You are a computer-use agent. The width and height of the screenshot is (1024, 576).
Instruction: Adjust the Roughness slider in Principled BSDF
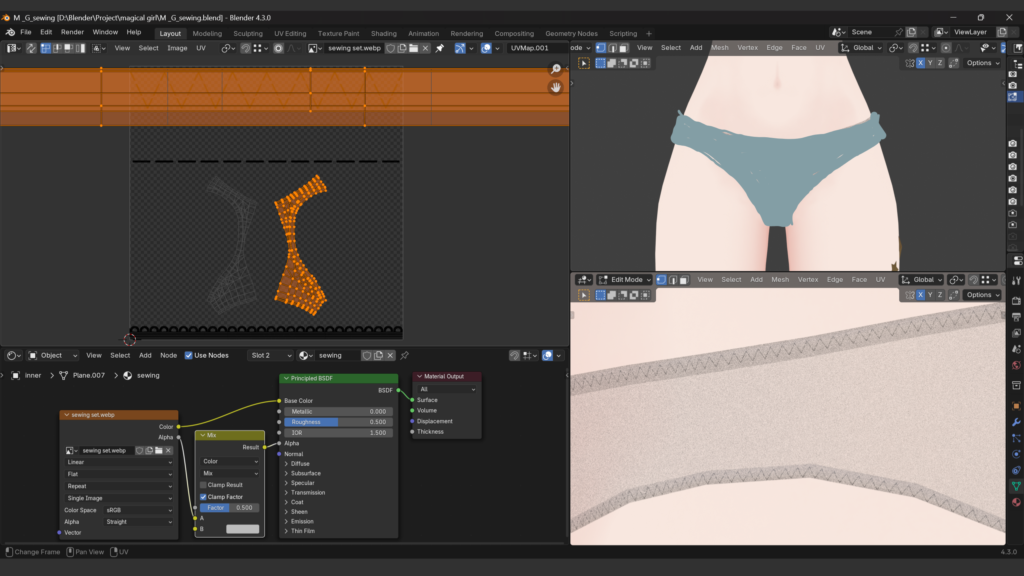338,422
